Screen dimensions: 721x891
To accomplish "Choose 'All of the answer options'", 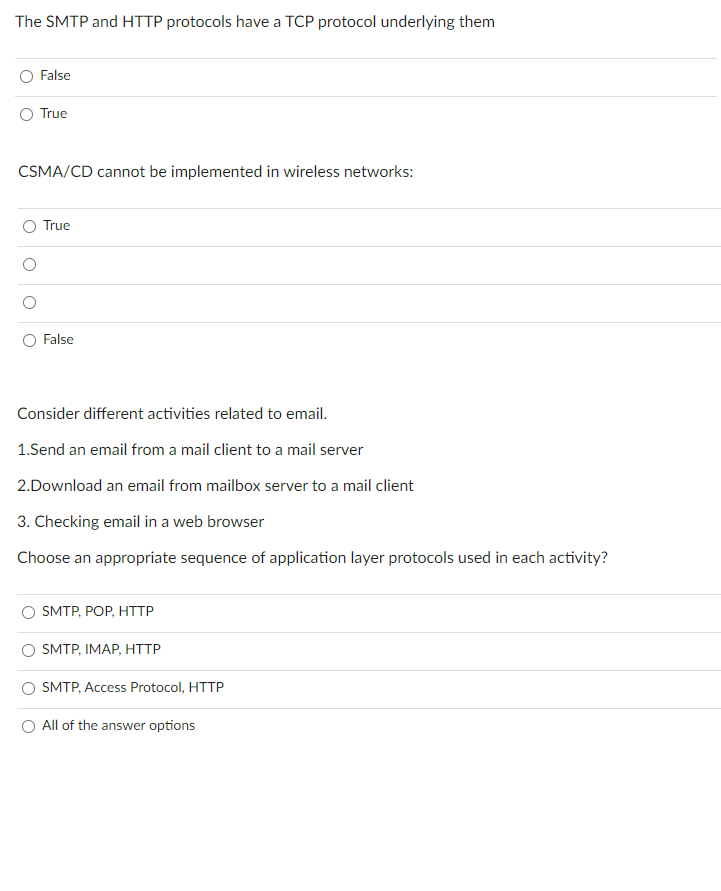I will coord(28,726).
